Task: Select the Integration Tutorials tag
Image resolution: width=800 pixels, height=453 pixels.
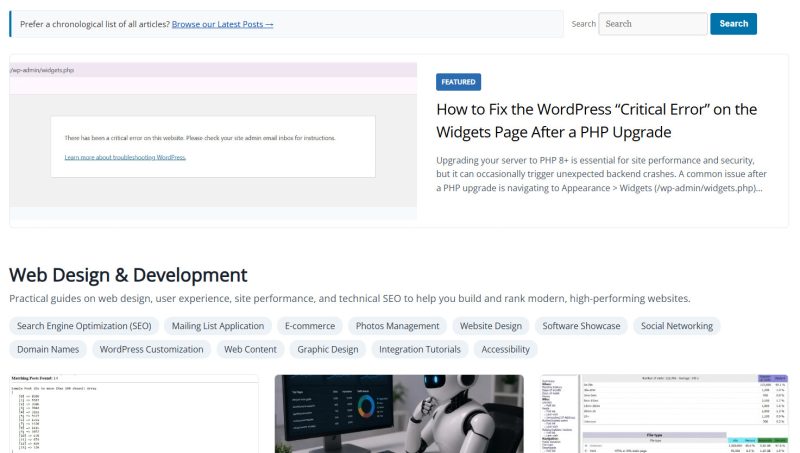Action: tap(419, 349)
